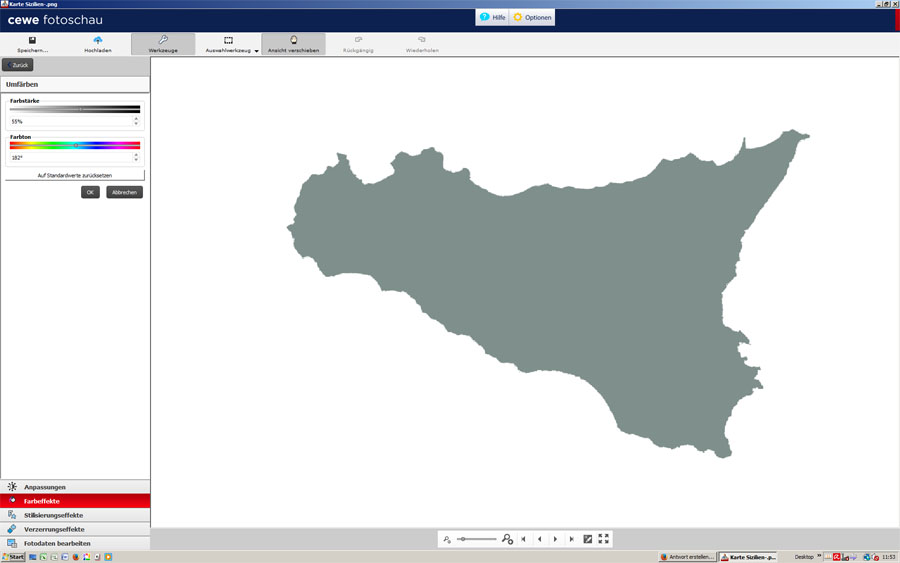The image size is (900, 563).
Task: Open the Auswahlwerkzeug dropdown arrow
Action: pyautogui.click(x=256, y=51)
